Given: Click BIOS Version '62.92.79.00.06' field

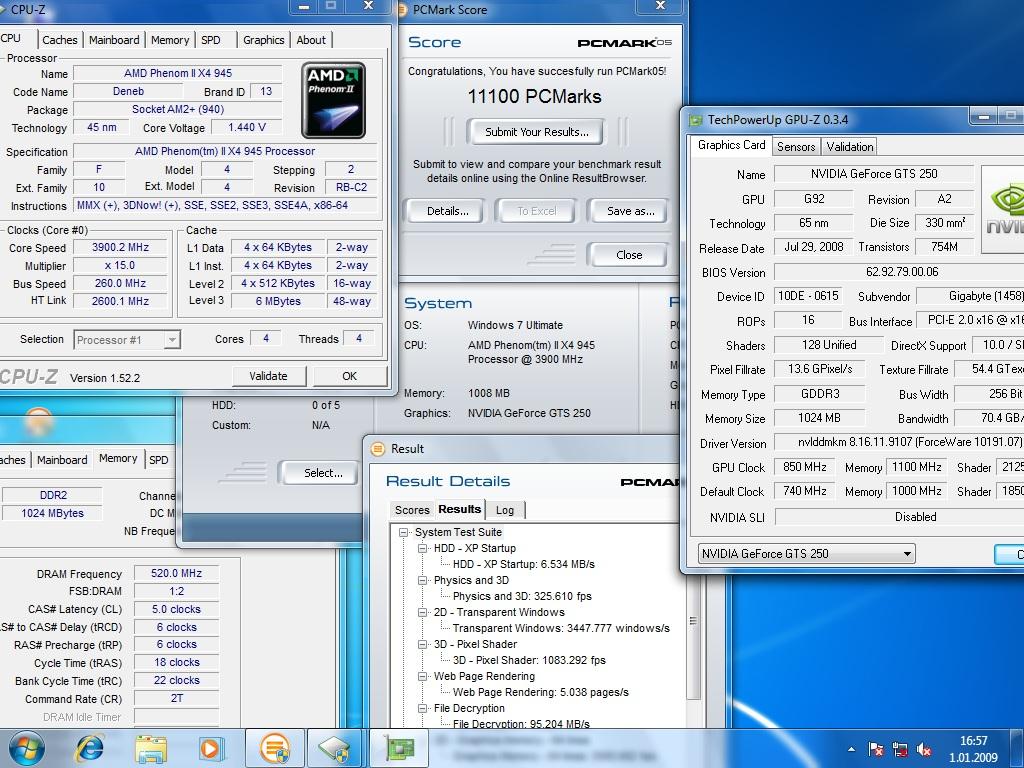Looking at the screenshot, I should (902, 272).
